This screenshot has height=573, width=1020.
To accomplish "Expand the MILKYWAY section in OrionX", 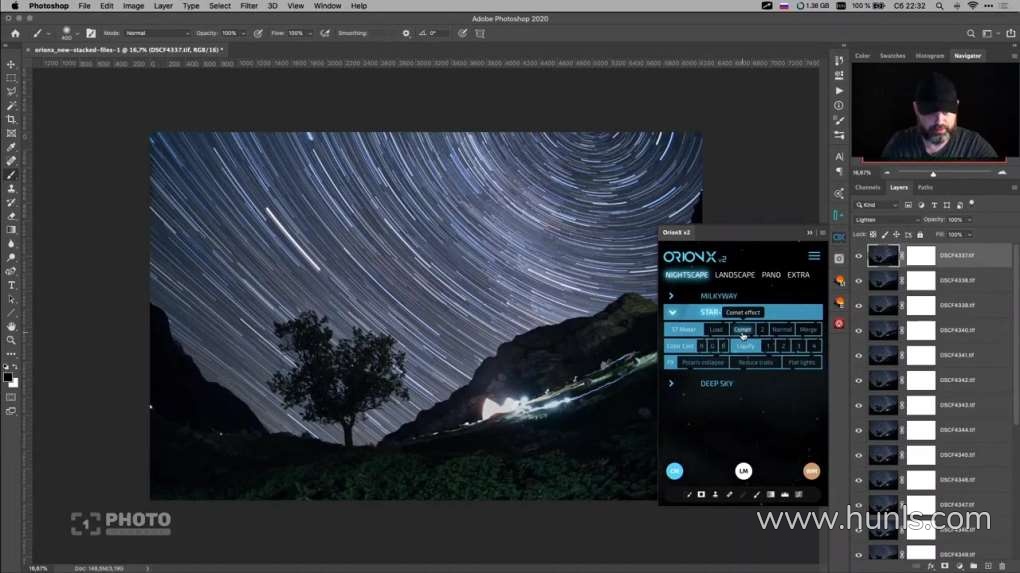I will click(x=671, y=296).
